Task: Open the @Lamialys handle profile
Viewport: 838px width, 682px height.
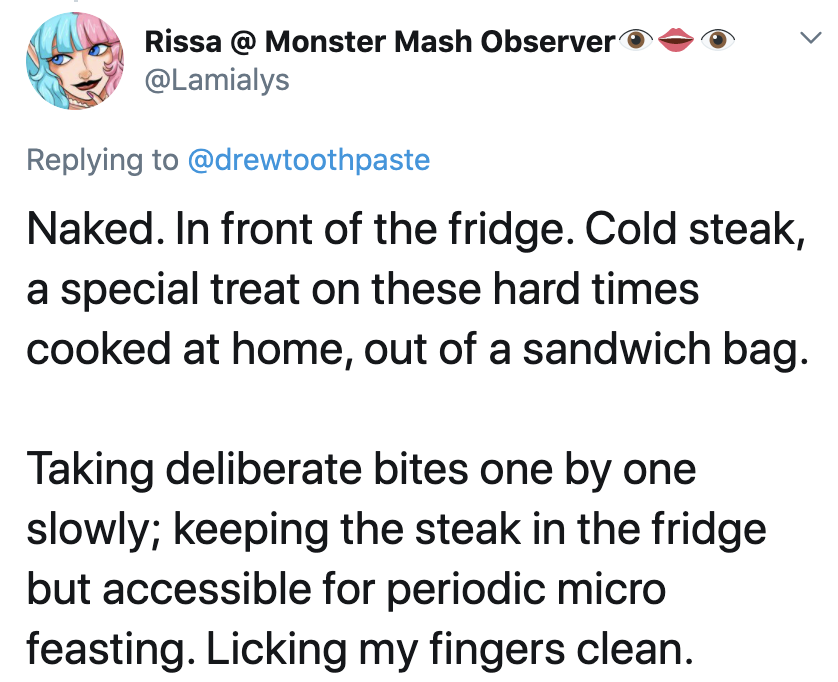Action: pyautogui.click(x=217, y=80)
